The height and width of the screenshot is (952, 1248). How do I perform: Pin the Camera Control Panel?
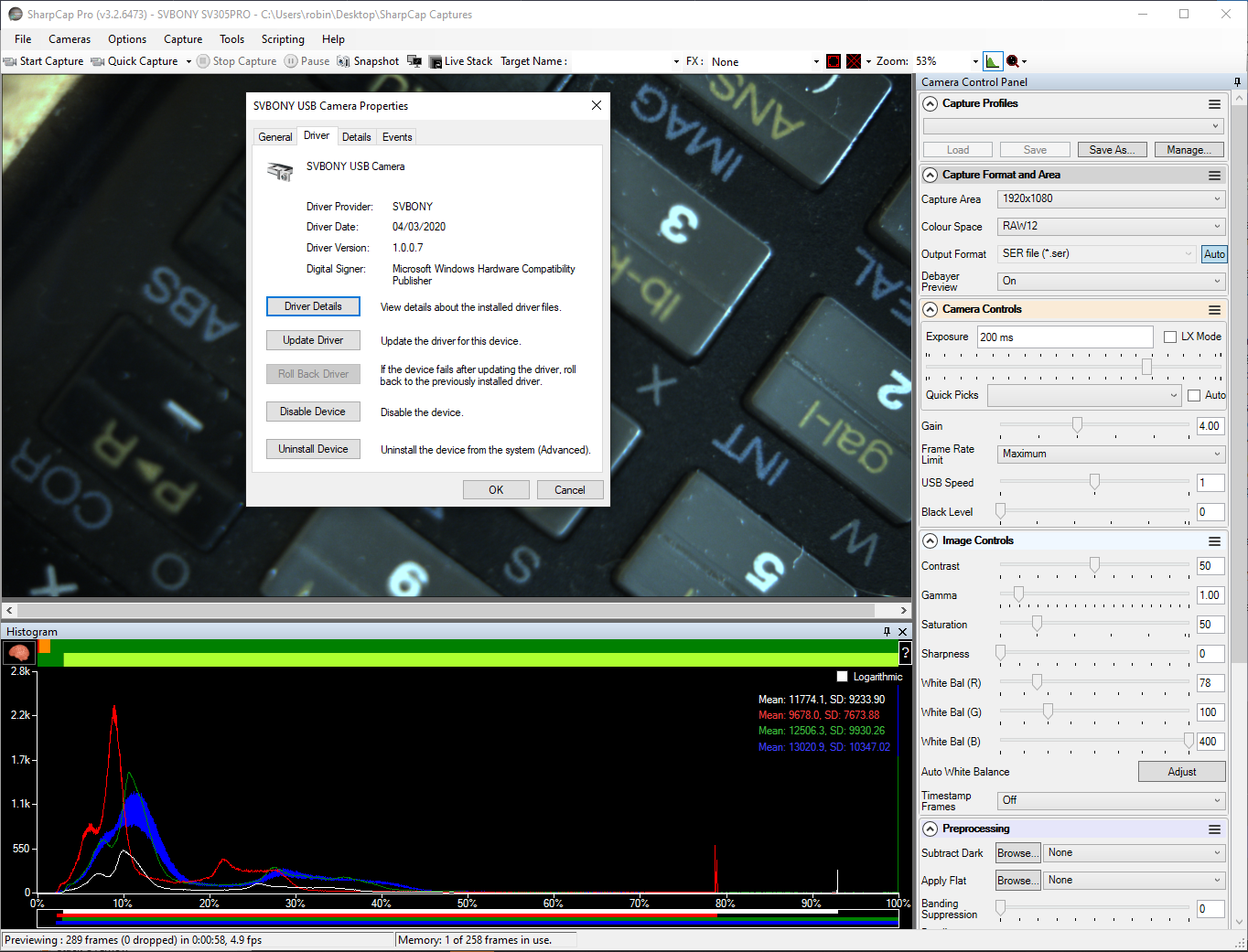[x=1238, y=82]
